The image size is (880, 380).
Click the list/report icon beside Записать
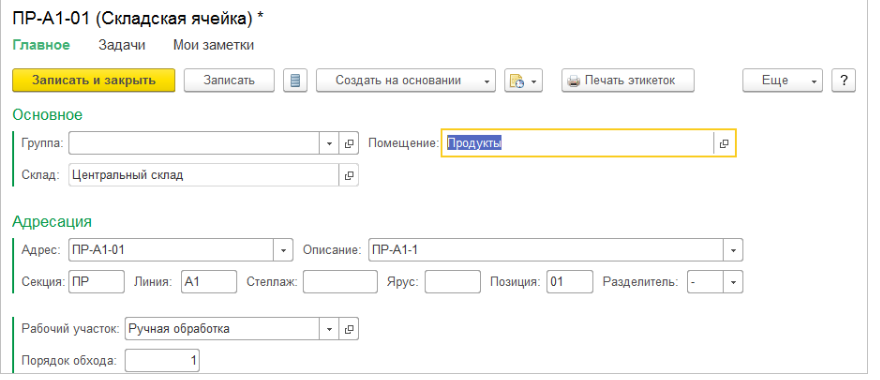tap(295, 80)
